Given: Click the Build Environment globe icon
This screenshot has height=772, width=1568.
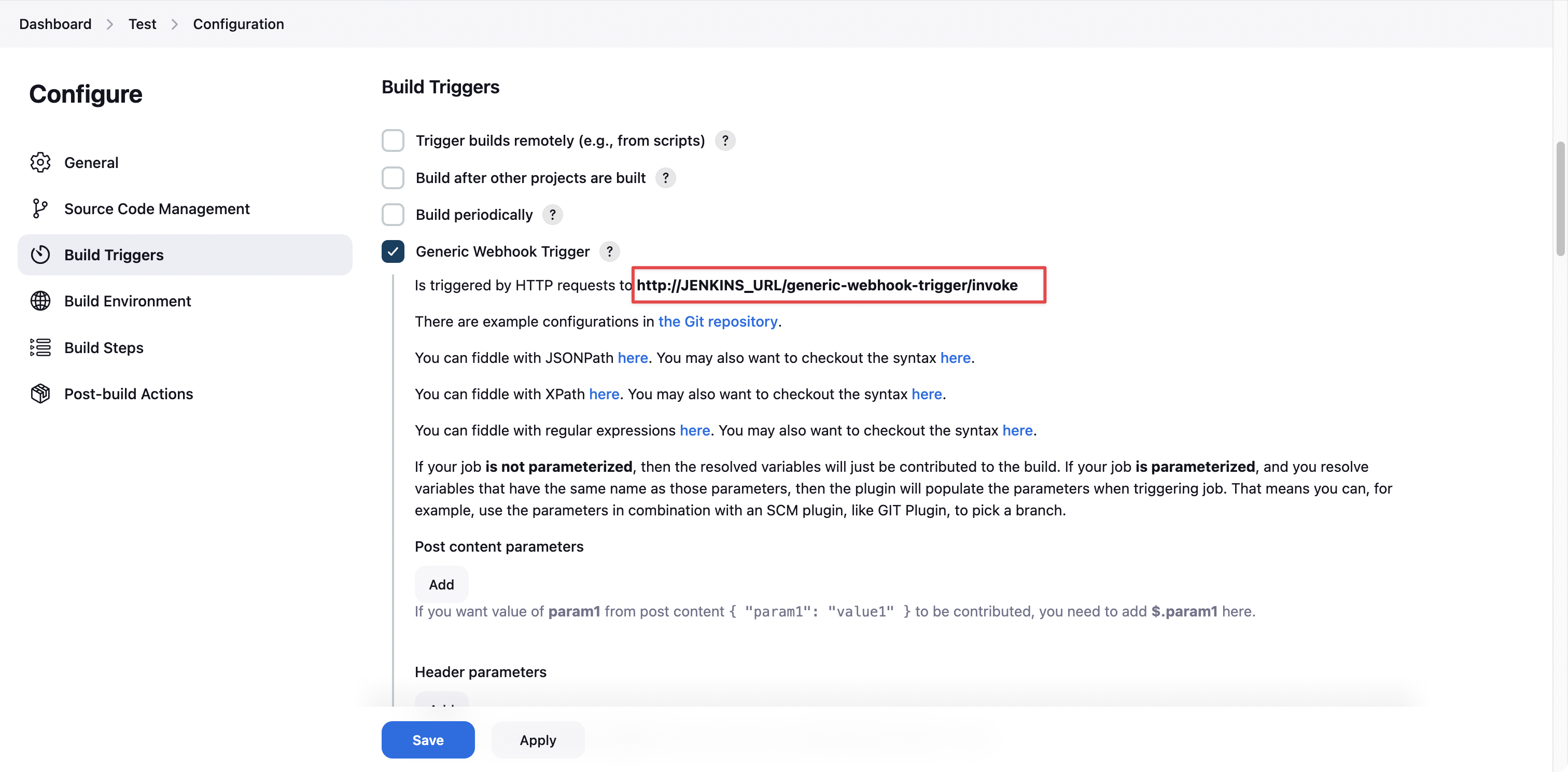Looking at the screenshot, I should [x=40, y=301].
